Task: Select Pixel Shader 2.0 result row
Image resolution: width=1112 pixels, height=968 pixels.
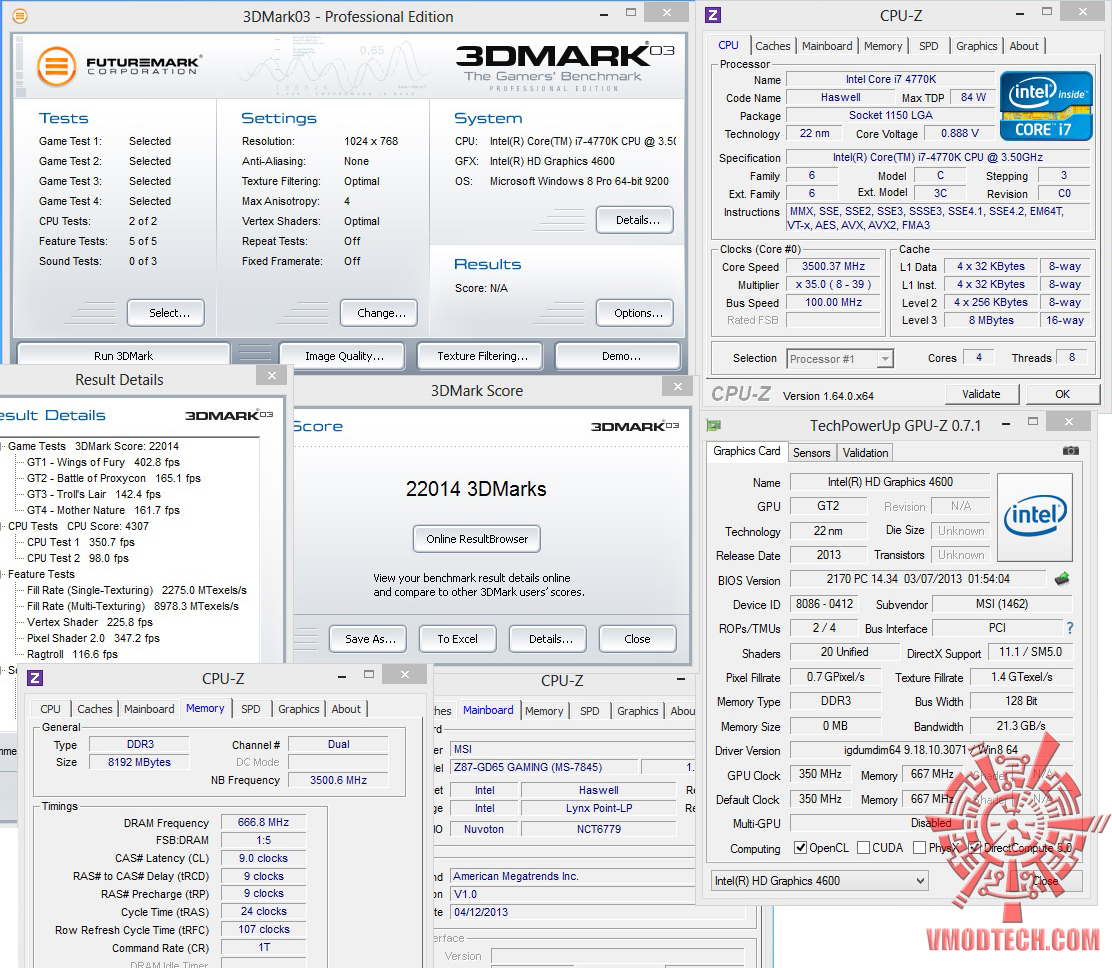Action: [94, 638]
